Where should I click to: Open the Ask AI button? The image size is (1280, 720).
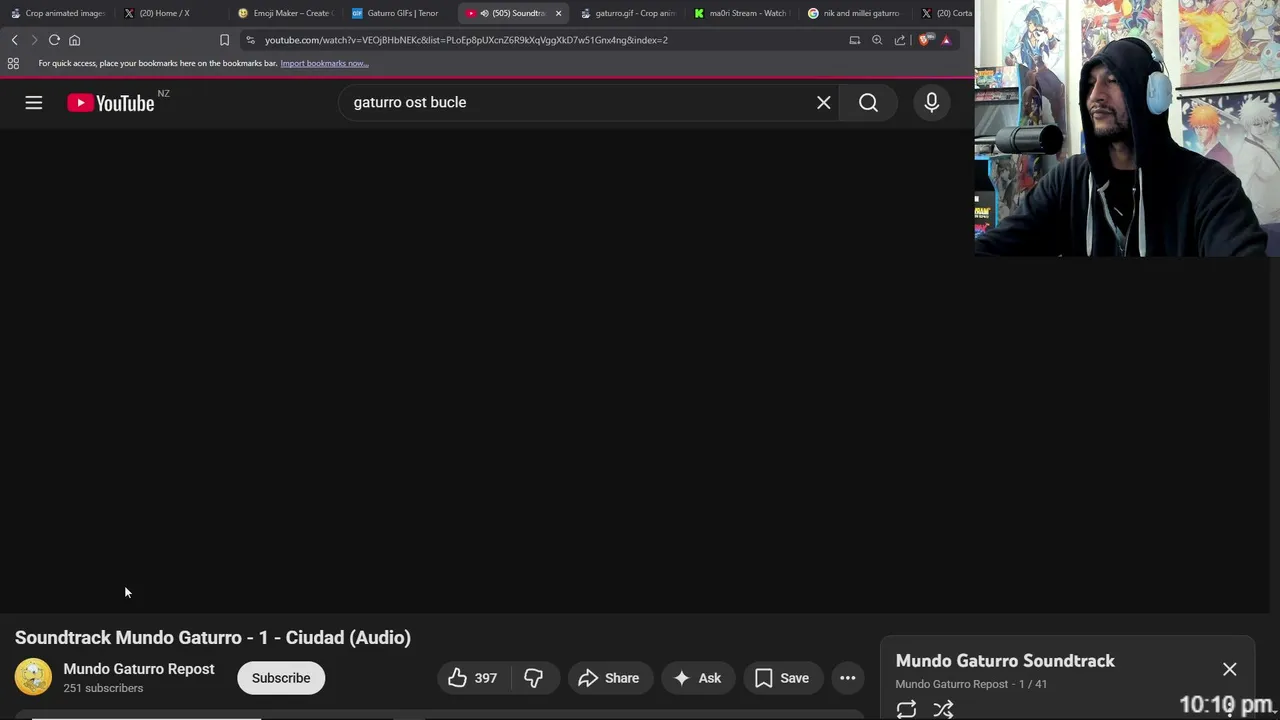(698, 678)
